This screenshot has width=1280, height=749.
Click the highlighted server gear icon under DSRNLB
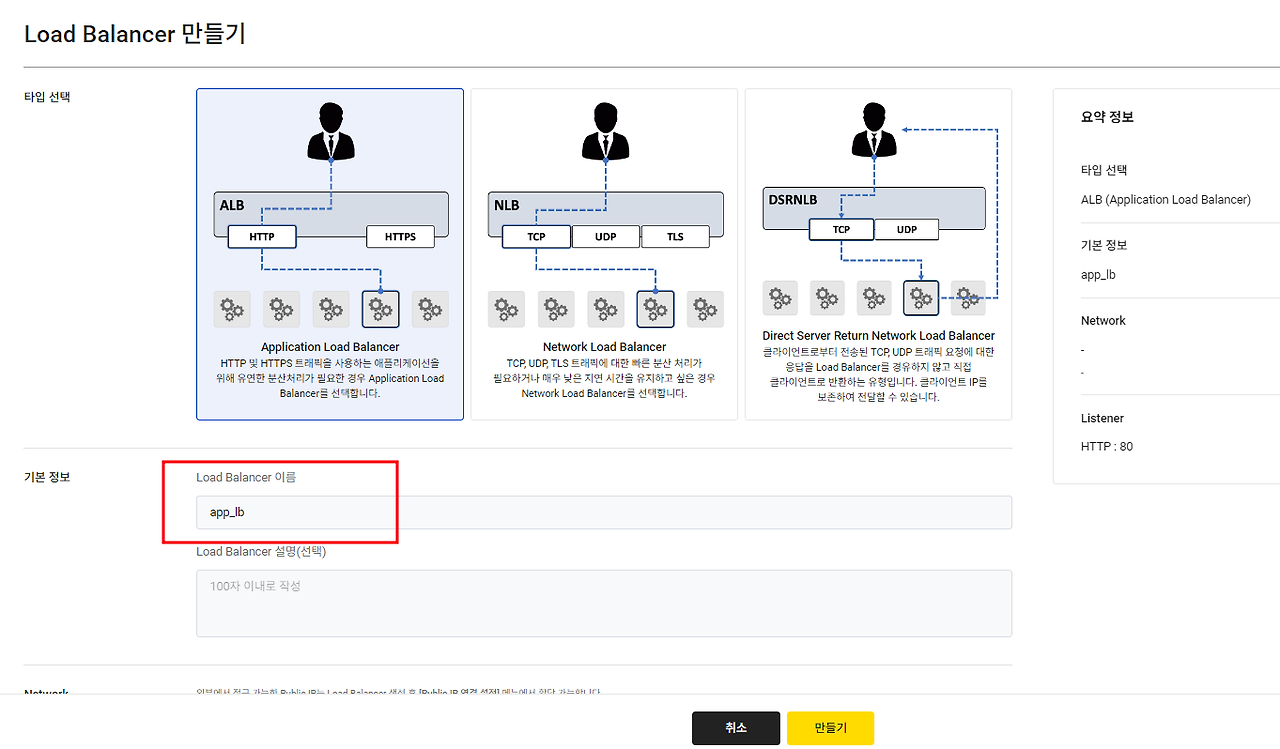(921, 298)
